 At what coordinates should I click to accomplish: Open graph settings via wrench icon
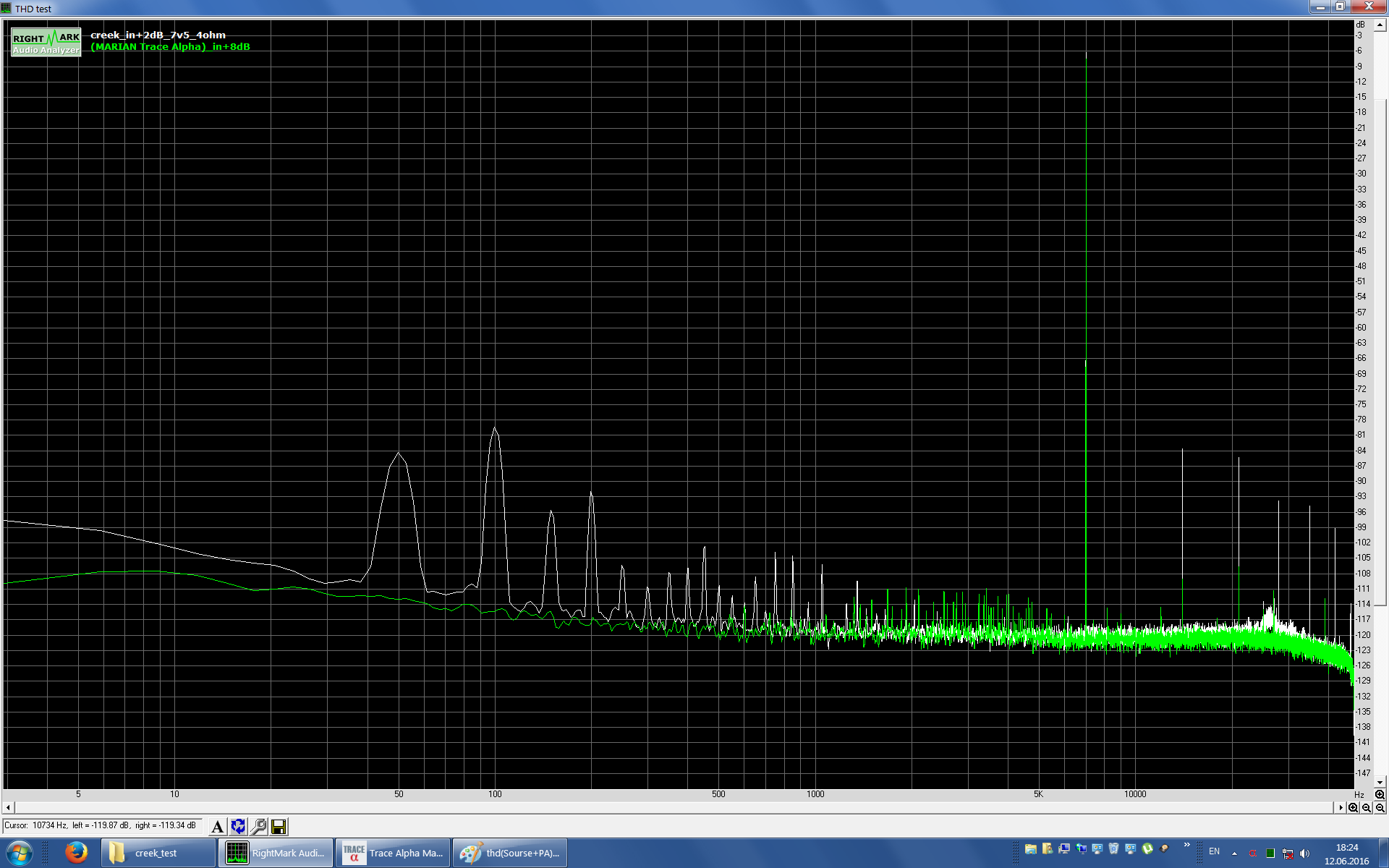(258, 826)
